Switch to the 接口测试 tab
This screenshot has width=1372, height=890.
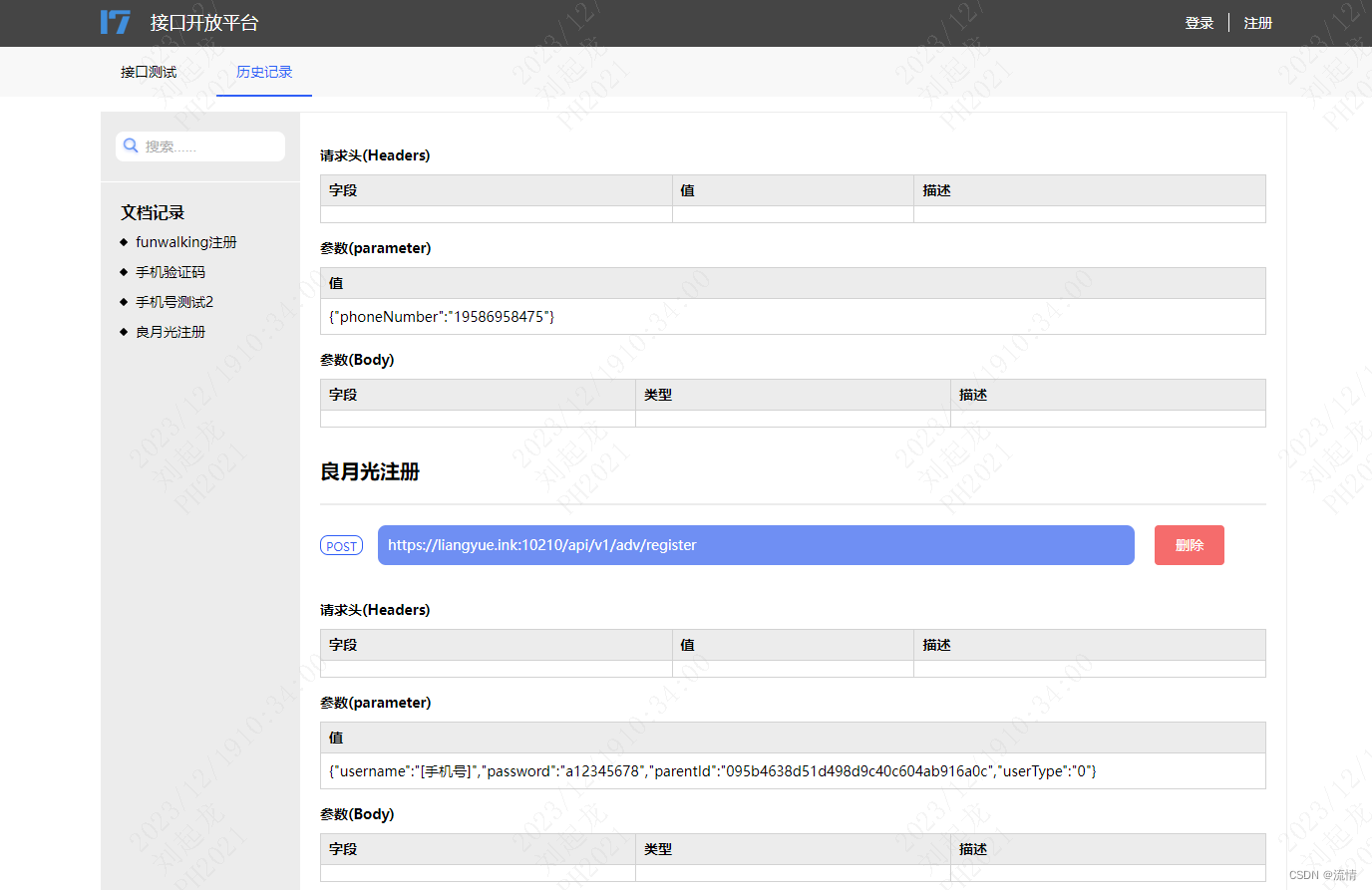[148, 71]
